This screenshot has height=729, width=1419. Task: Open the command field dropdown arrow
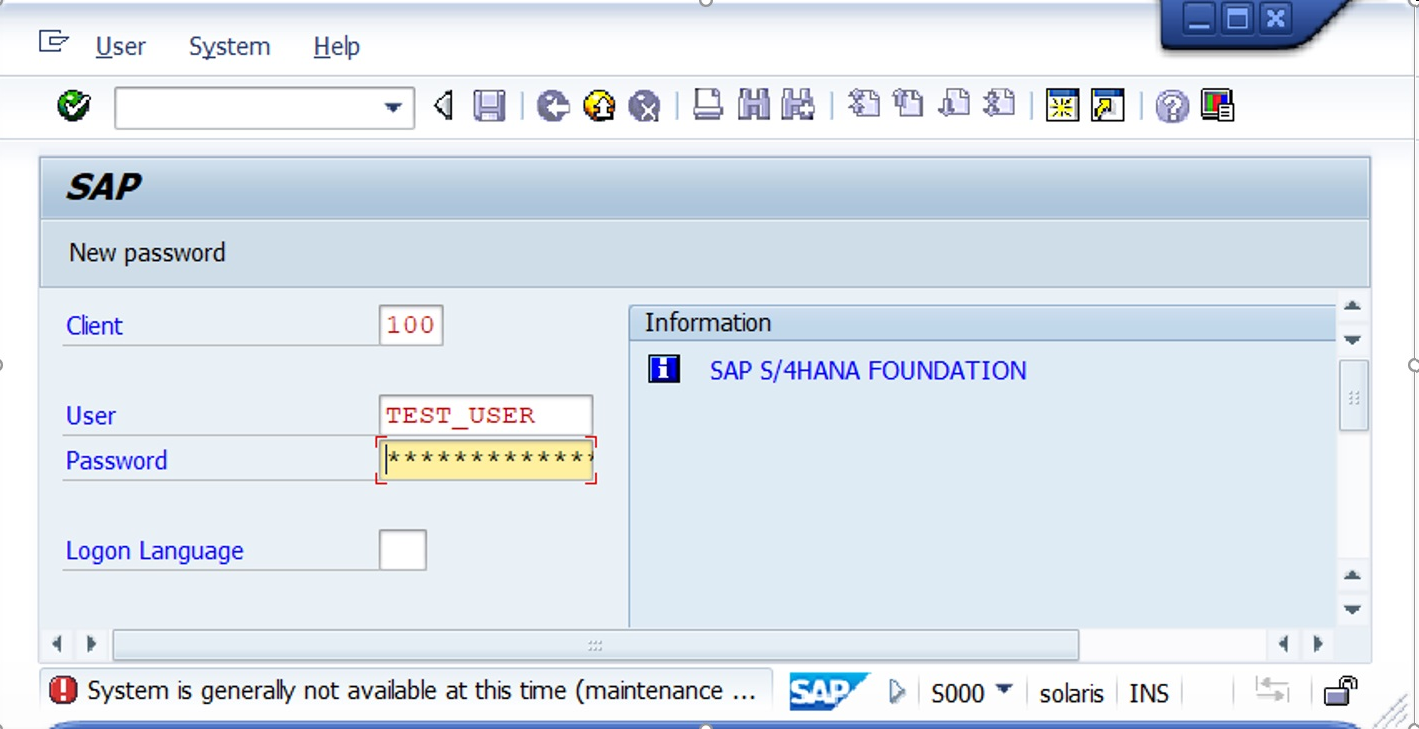click(x=393, y=107)
